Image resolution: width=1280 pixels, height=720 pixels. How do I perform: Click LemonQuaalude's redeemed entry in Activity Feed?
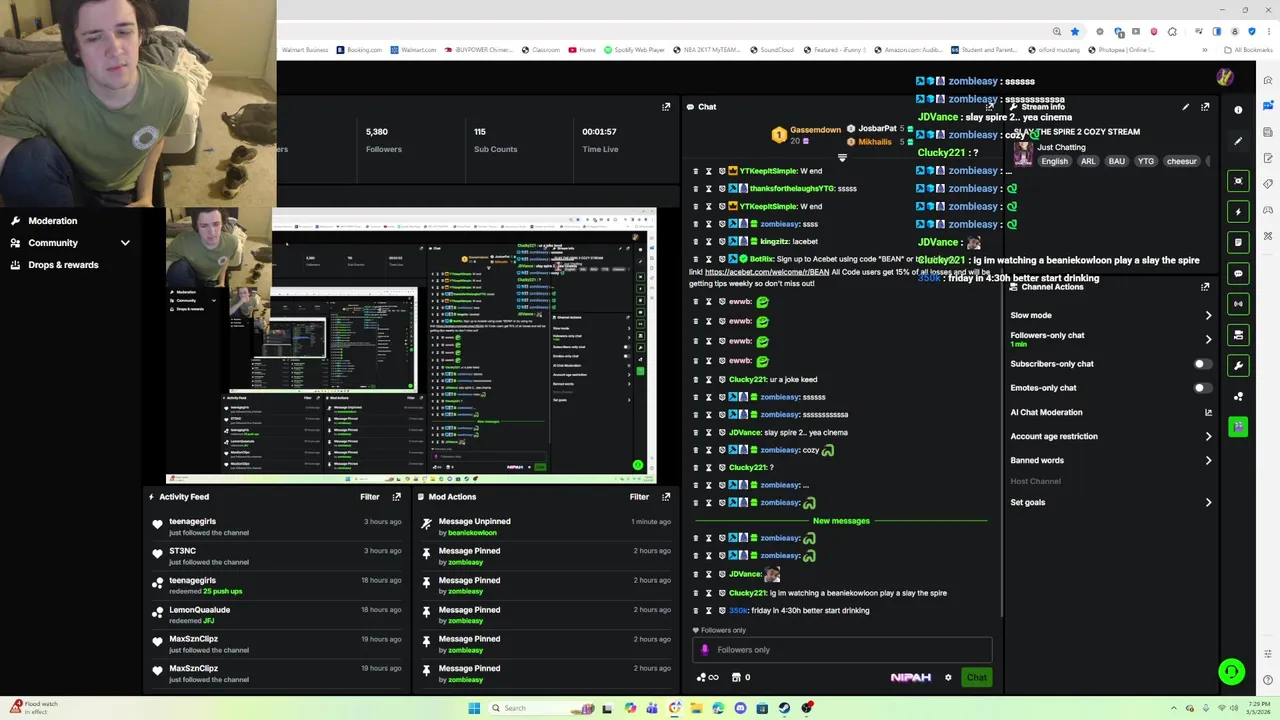click(277, 615)
